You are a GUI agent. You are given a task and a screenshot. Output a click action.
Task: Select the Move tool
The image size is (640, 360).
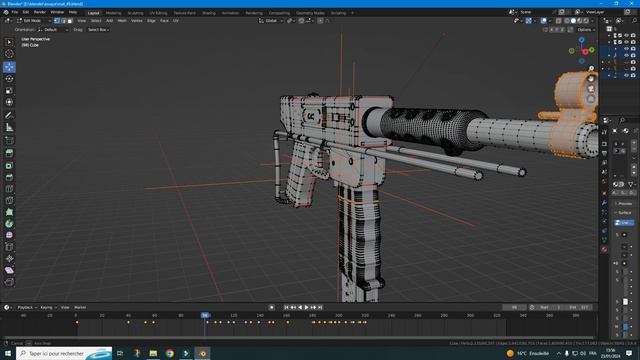pos(9,67)
